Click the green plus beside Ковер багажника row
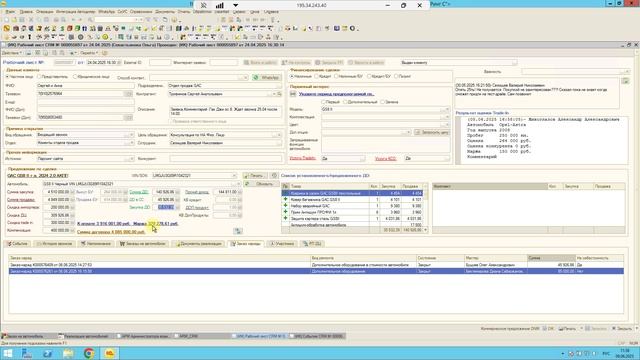Screen dimensions: 640x360 click(x=285, y=200)
